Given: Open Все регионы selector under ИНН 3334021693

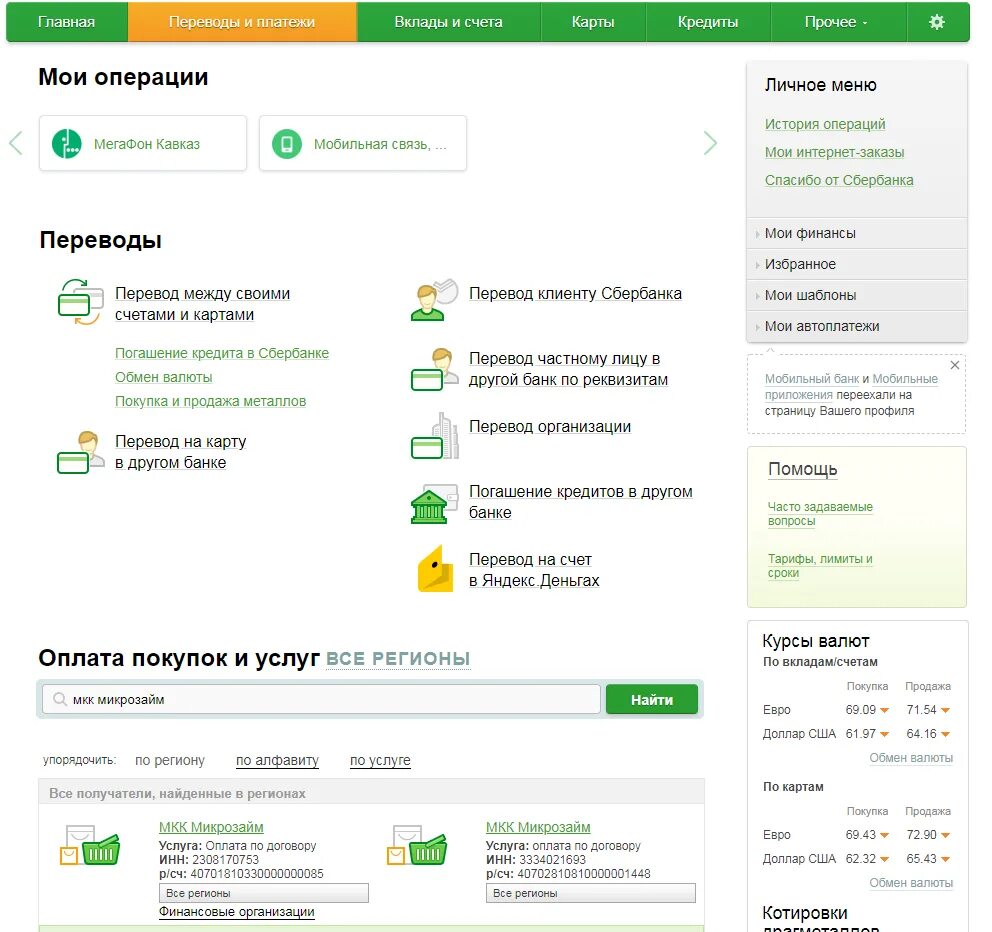Looking at the screenshot, I should coord(590,893).
